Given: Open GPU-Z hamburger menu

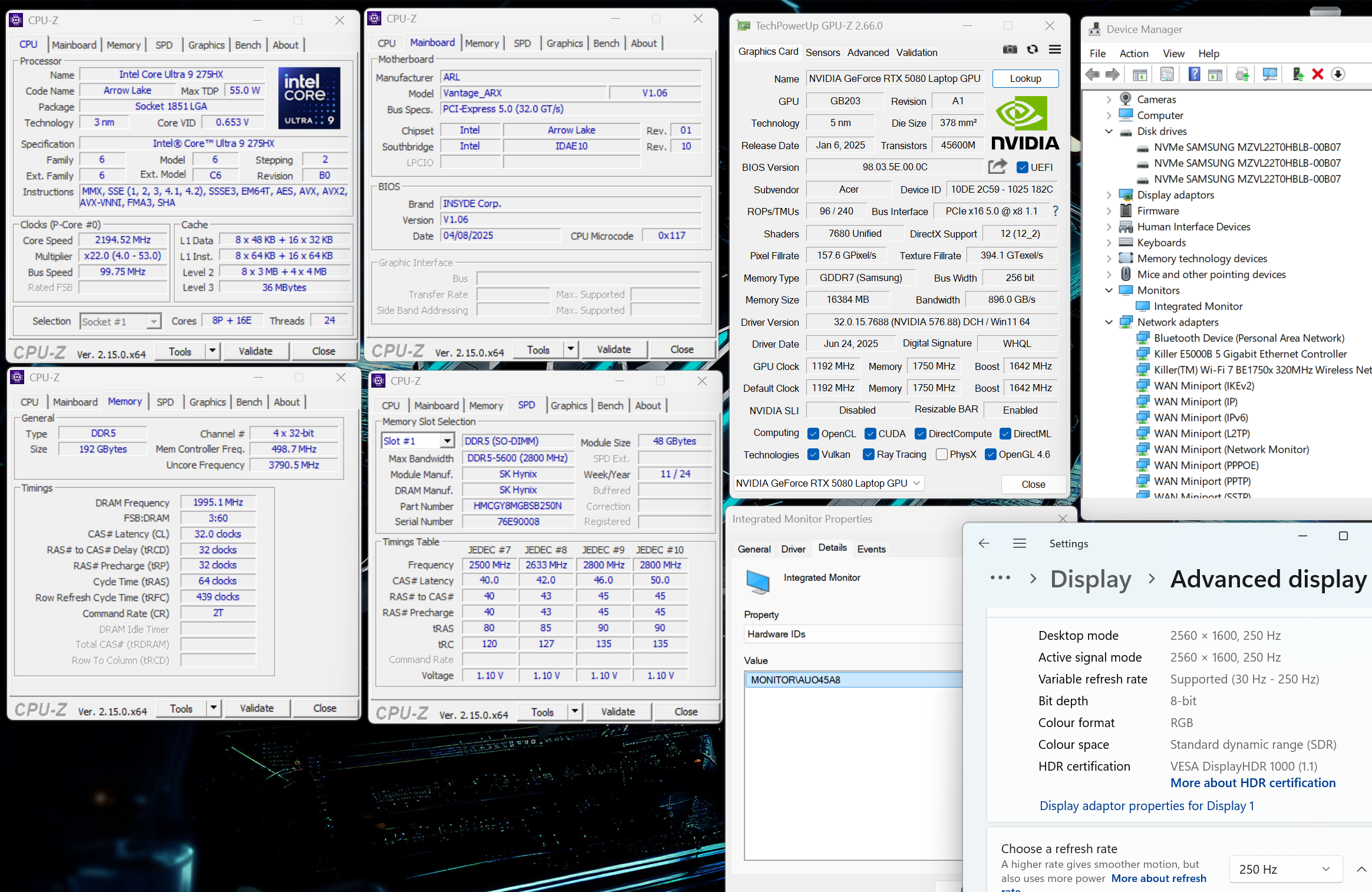Looking at the screenshot, I should (1055, 49).
